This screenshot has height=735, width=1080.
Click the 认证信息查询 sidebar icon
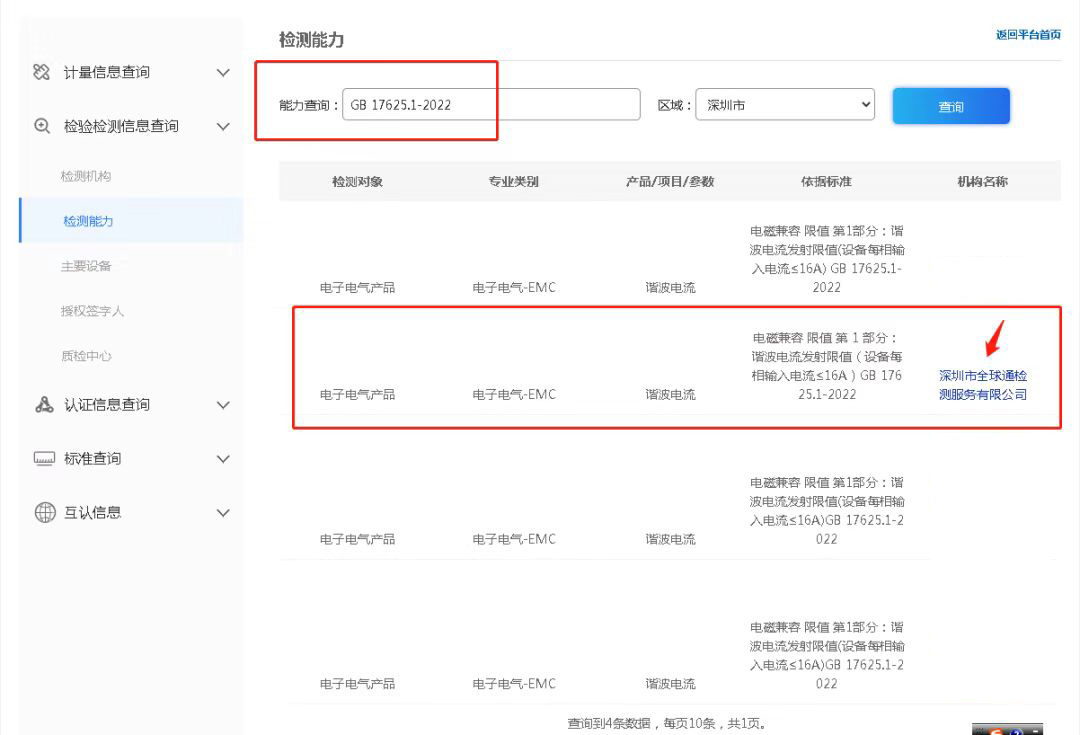44,404
